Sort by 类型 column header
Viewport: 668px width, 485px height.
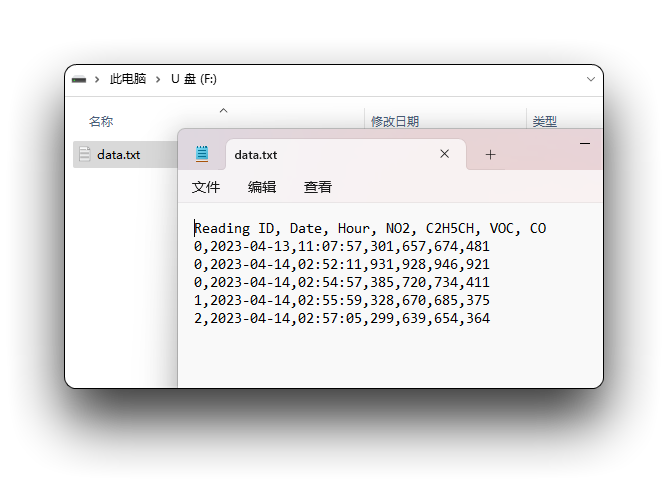tap(544, 121)
